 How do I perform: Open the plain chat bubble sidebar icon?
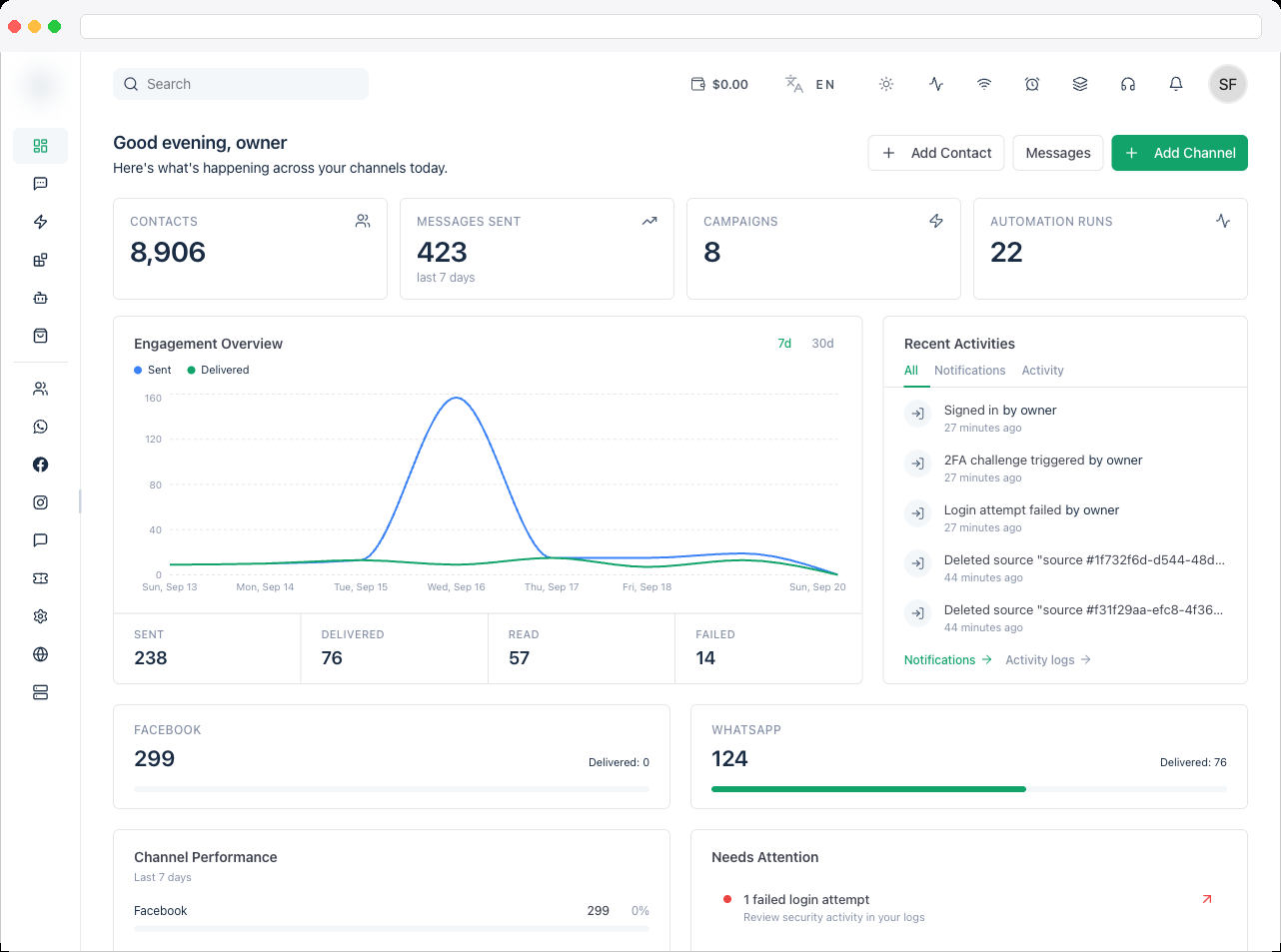[x=40, y=540]
